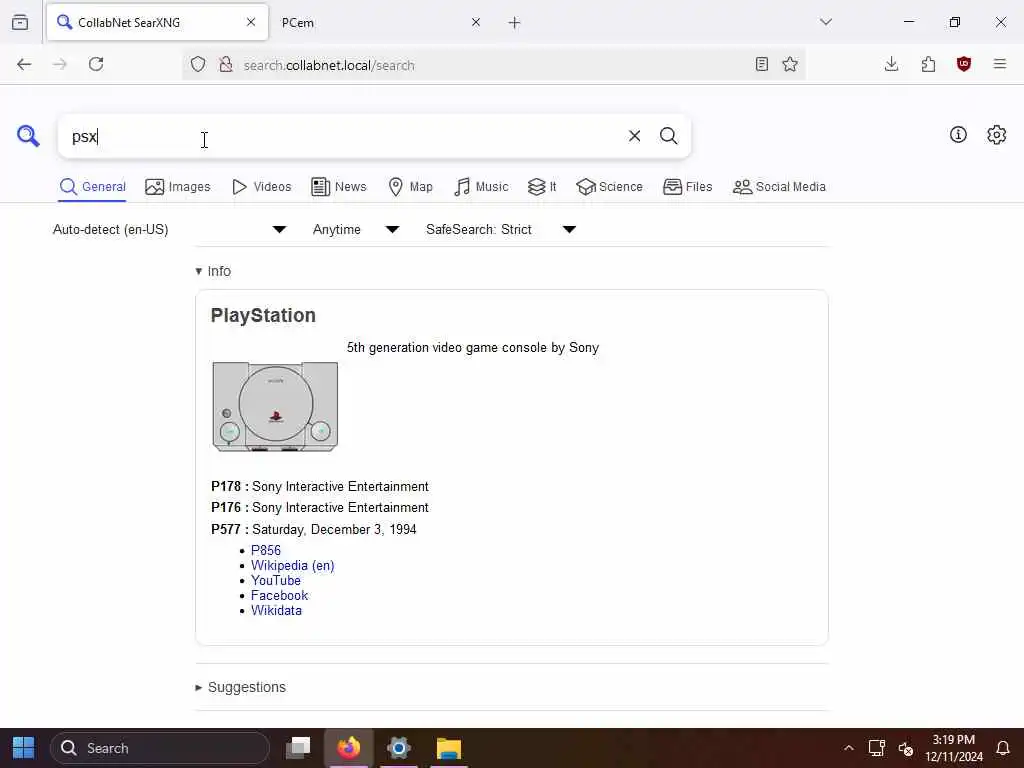Screen dimensions: 1024x768
Task: Open the SearXNG about info icon
Action: [x=958, y=135]
